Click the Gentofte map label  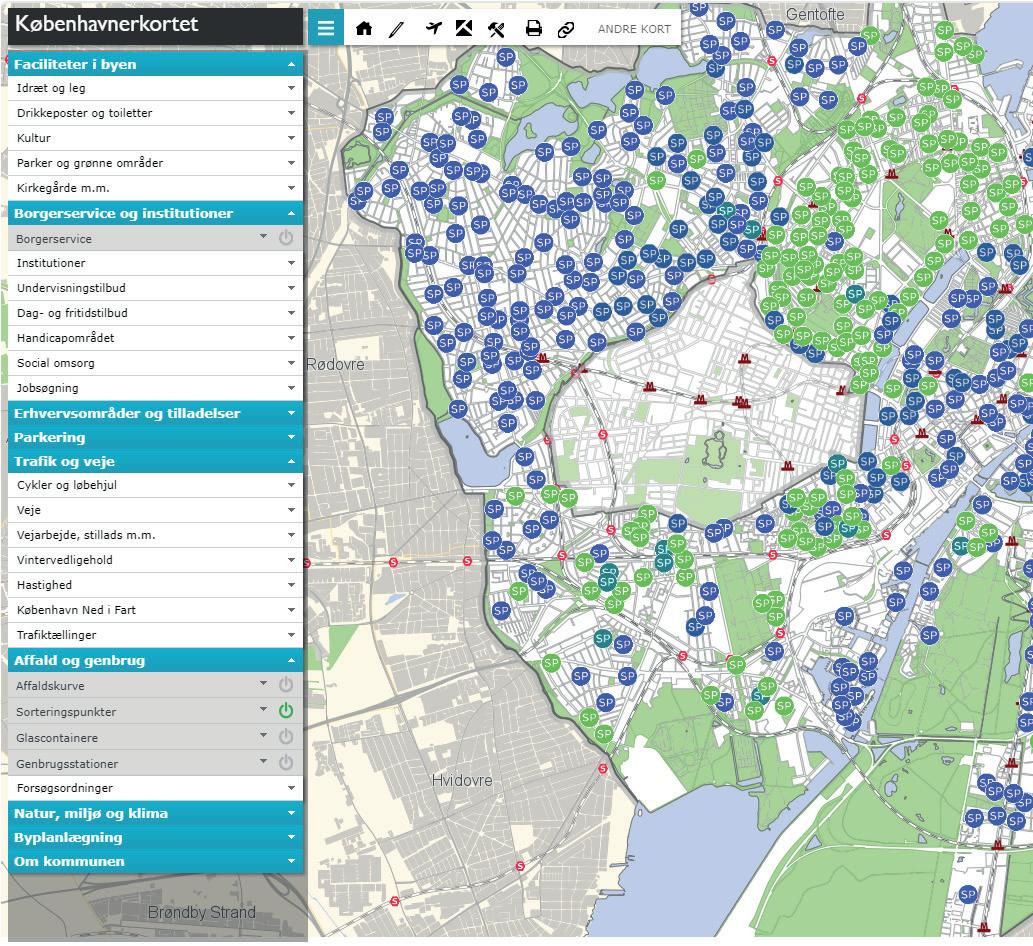click(x=815, y=14)
